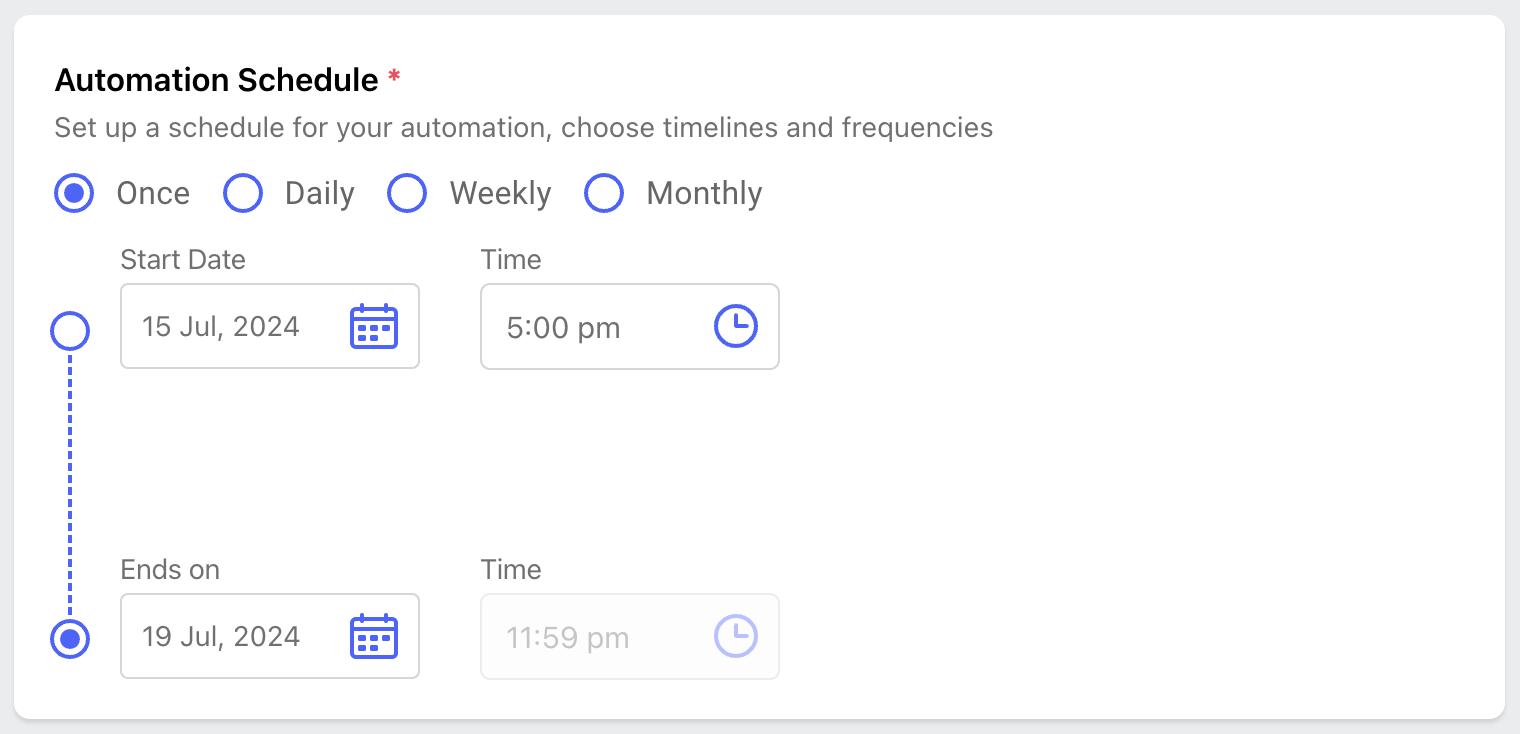The image size is (1520, 734).
Task: Open the Ends on calendar picker icon
Action: [x=374, y=637]
